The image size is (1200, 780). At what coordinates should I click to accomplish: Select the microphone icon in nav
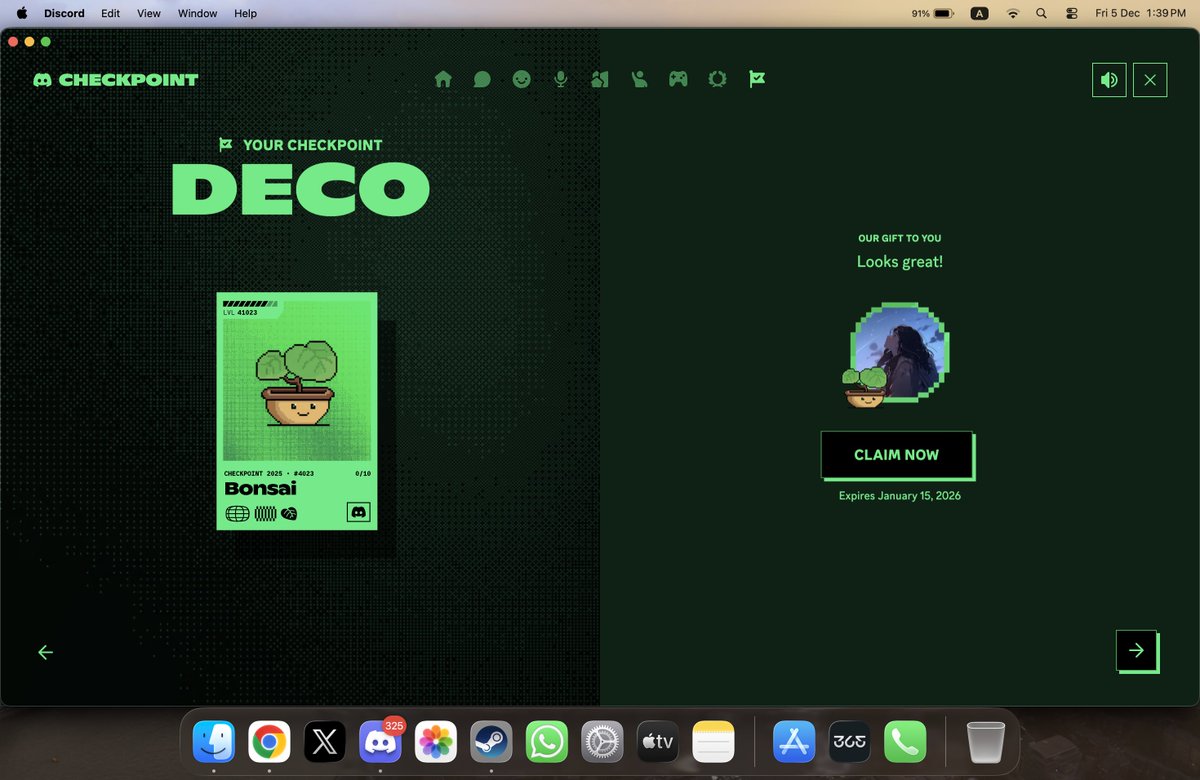click(x=560, y=78)
